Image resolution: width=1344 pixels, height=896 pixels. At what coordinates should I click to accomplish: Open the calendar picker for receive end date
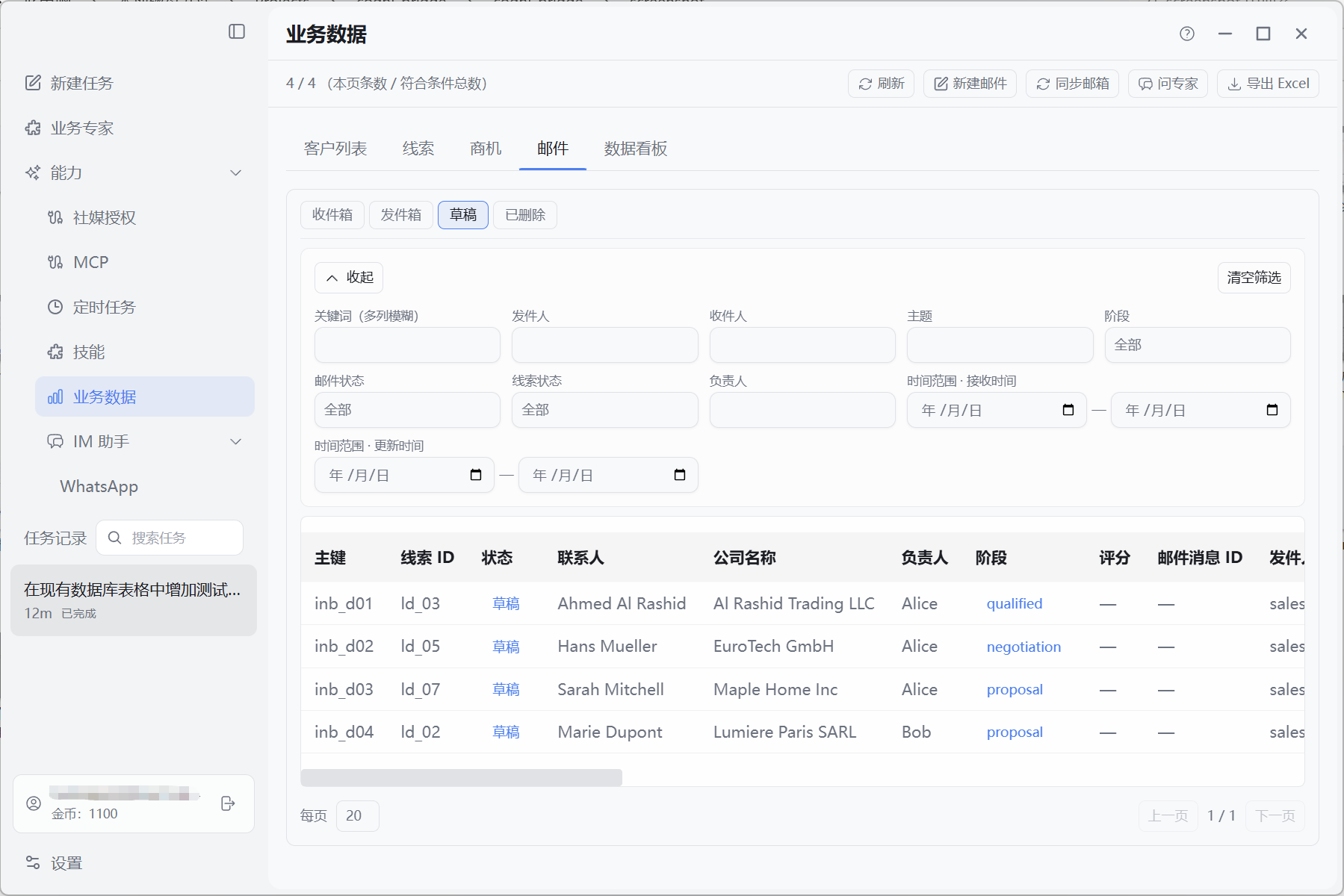click(1272, 410)
